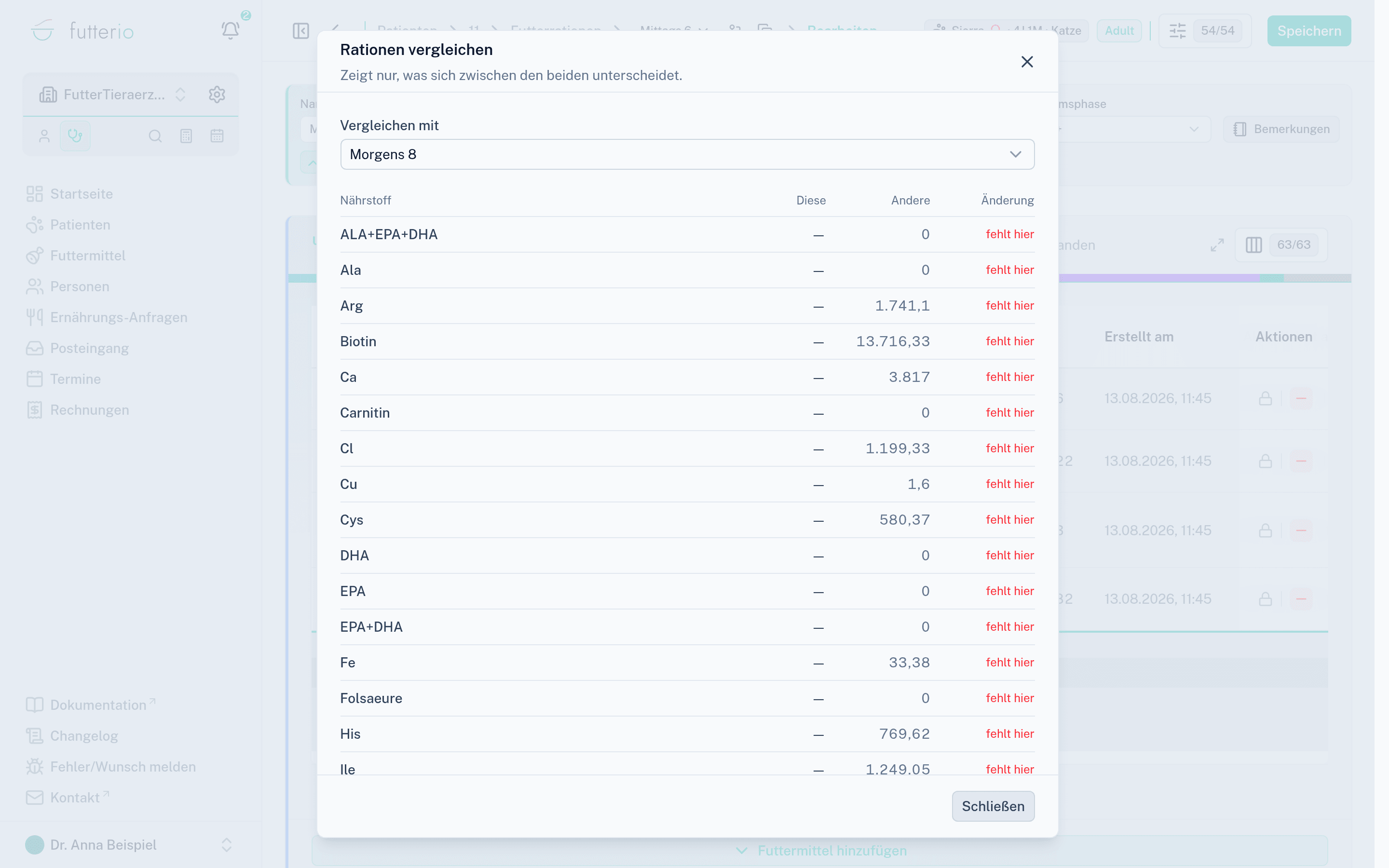Click the Andere column header
This screenshot has width=1389, height=868.
pyautogui.click(x=910, y=200)
